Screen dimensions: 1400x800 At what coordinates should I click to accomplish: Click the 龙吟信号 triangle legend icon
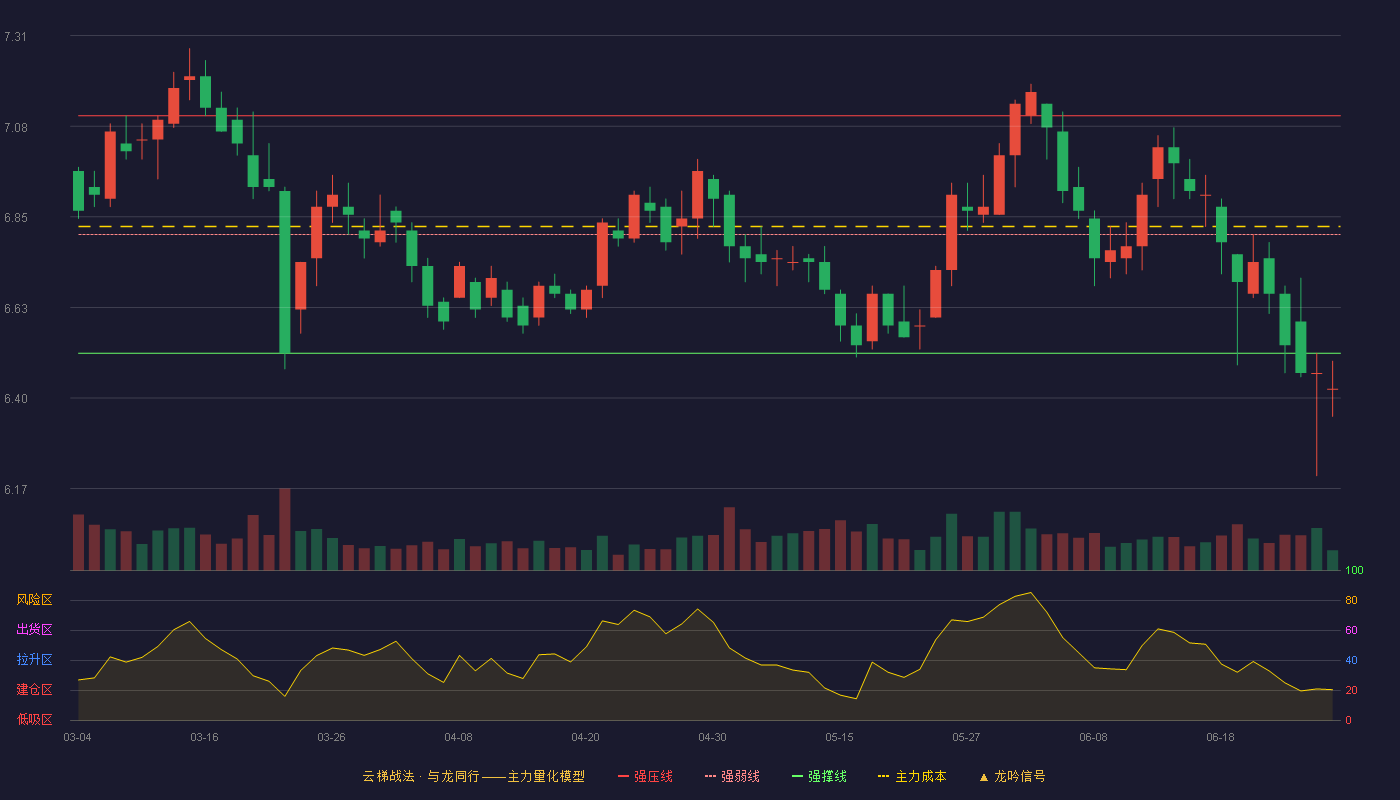point(983,776)
